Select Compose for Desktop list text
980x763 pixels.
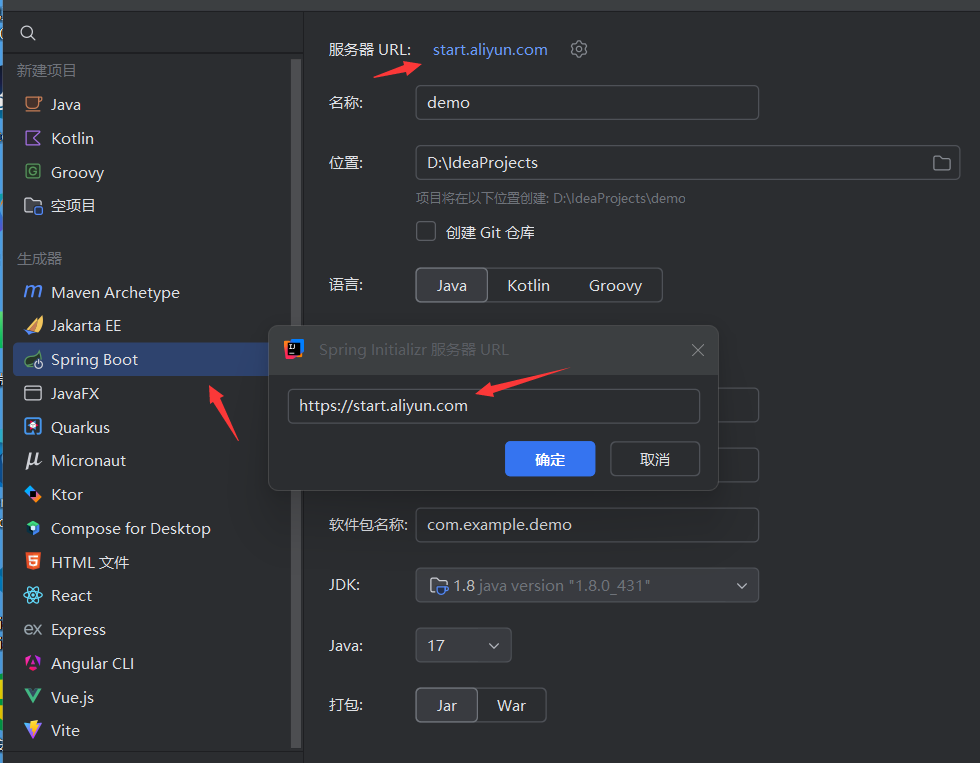point(131,529)
